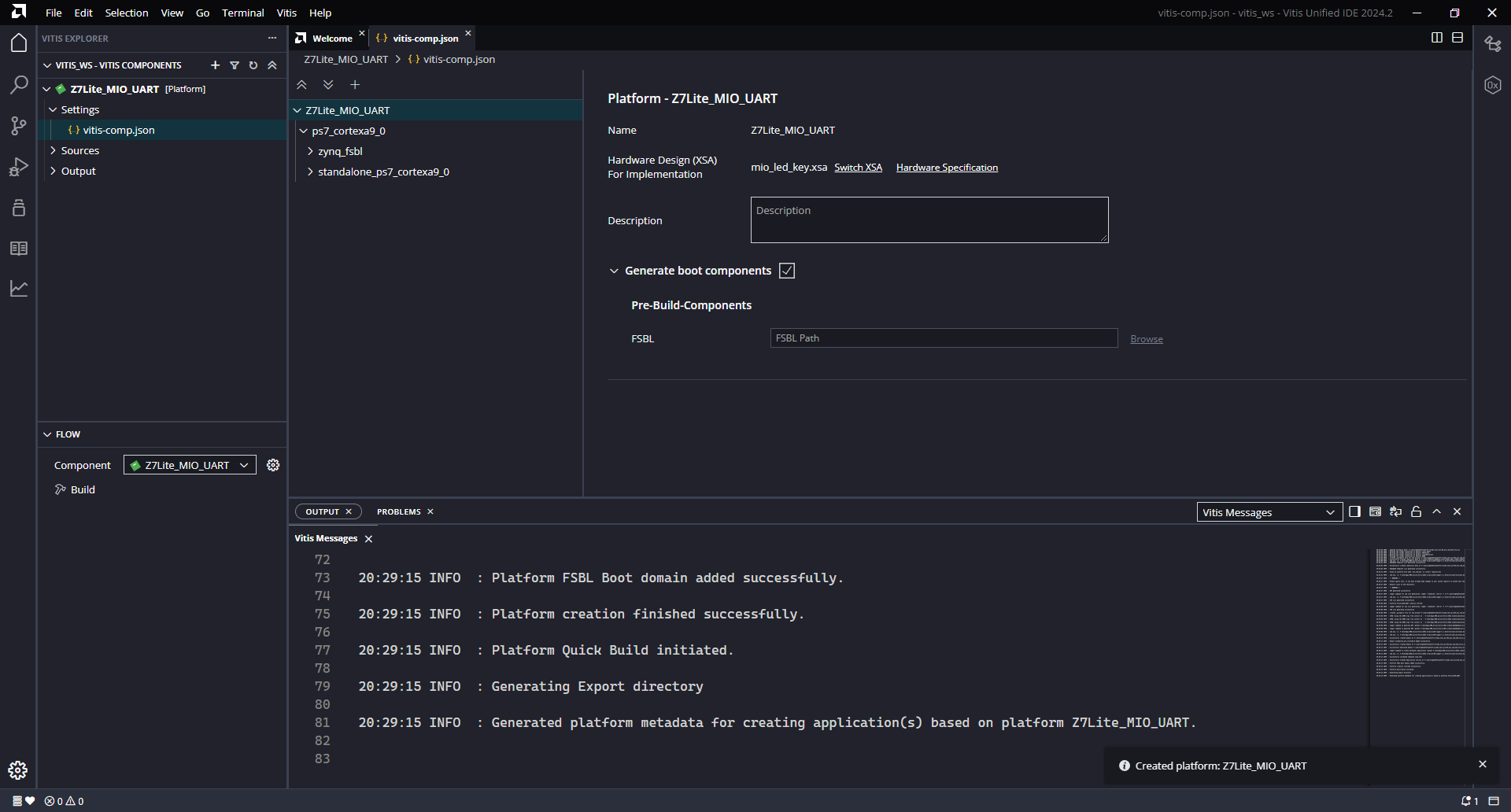Toggle output scroll lock
This screenshot has width=1511, height=812.
[1416, 511]
